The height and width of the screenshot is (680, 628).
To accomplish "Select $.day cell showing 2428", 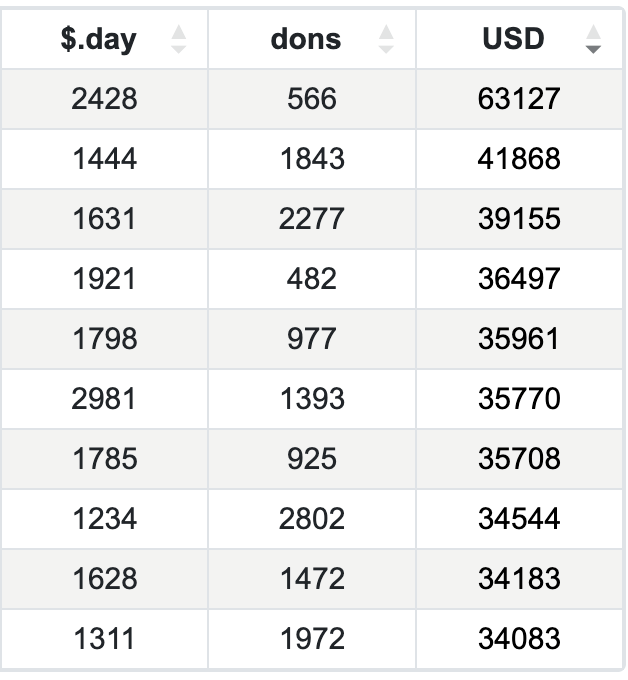I will (x=104, y=99).
